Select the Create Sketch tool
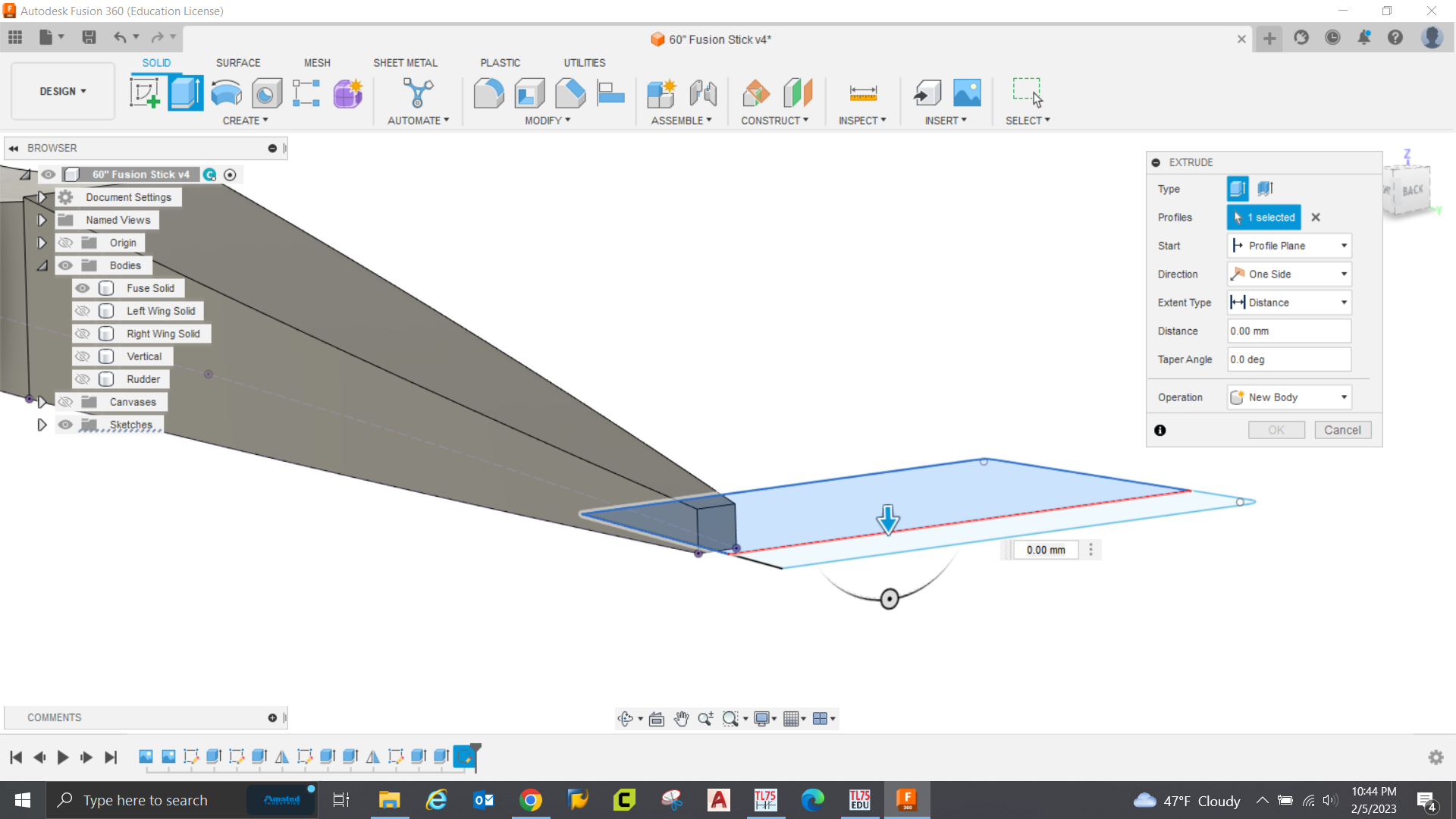 [144, 93]
